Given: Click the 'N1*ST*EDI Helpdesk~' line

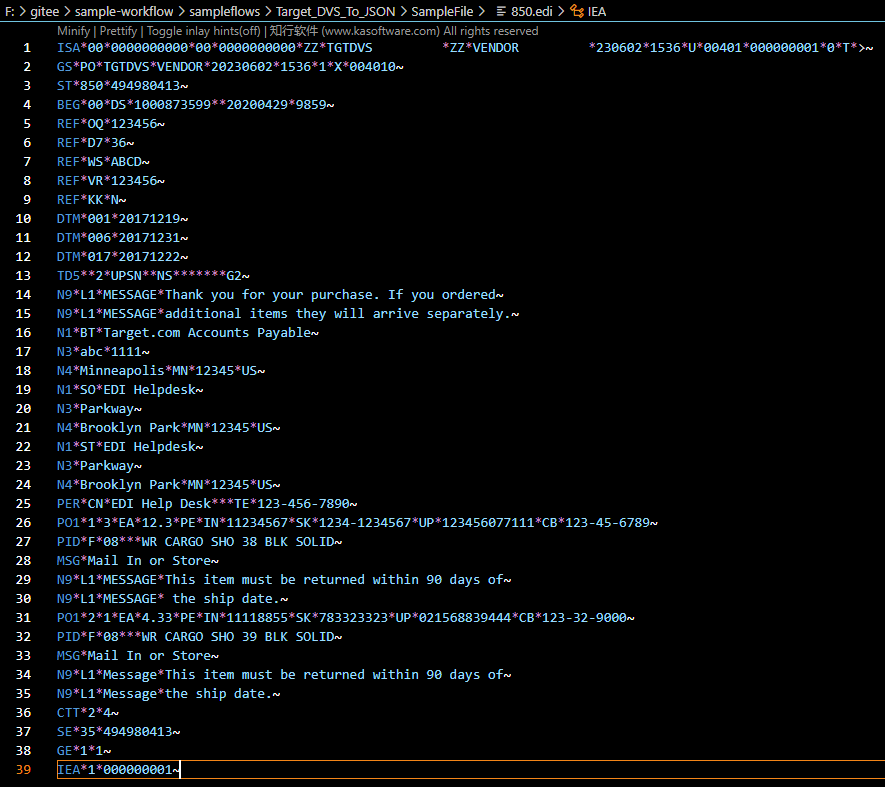Looking at the screenshot, I should point(130,447).
